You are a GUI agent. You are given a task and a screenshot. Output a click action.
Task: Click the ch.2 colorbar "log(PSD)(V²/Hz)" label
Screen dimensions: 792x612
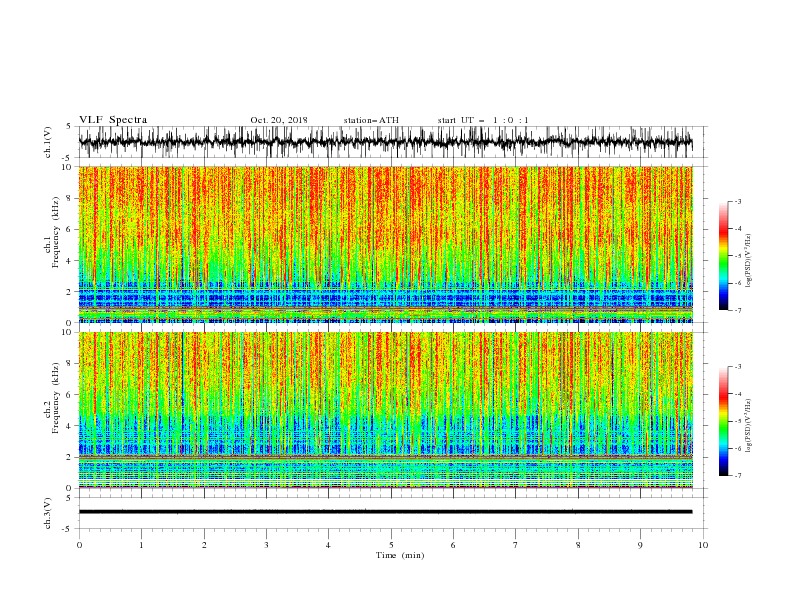click(x=749, y=426)
